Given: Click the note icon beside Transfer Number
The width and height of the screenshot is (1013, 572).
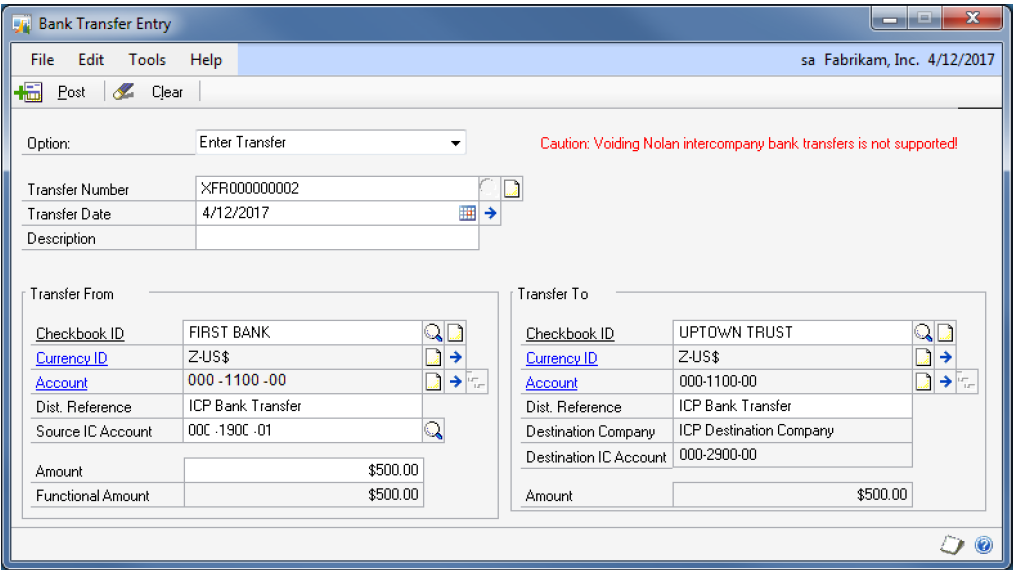Looking at the screenshot, I should click(512, 189).
